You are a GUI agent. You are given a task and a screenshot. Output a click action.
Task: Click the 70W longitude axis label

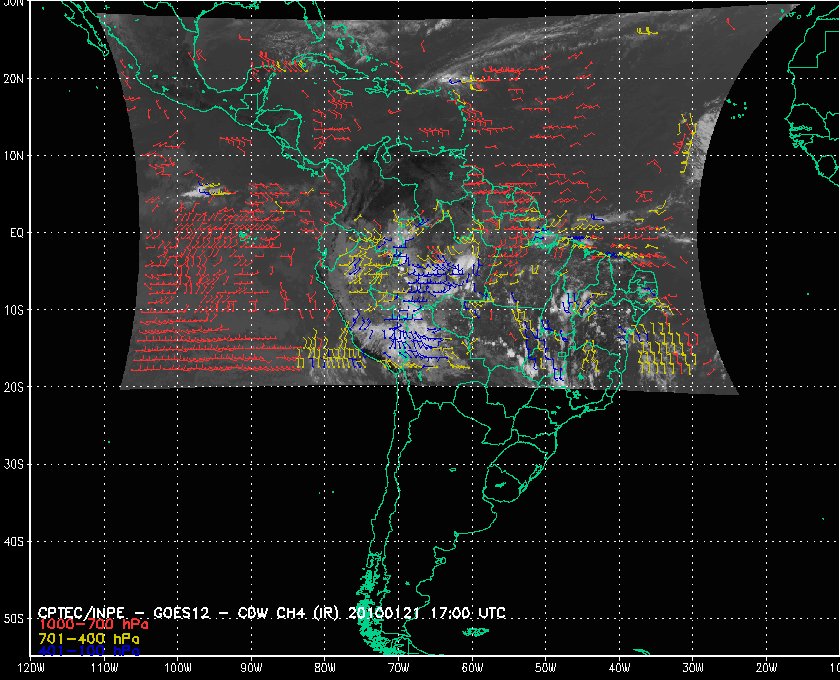(398, 669)
